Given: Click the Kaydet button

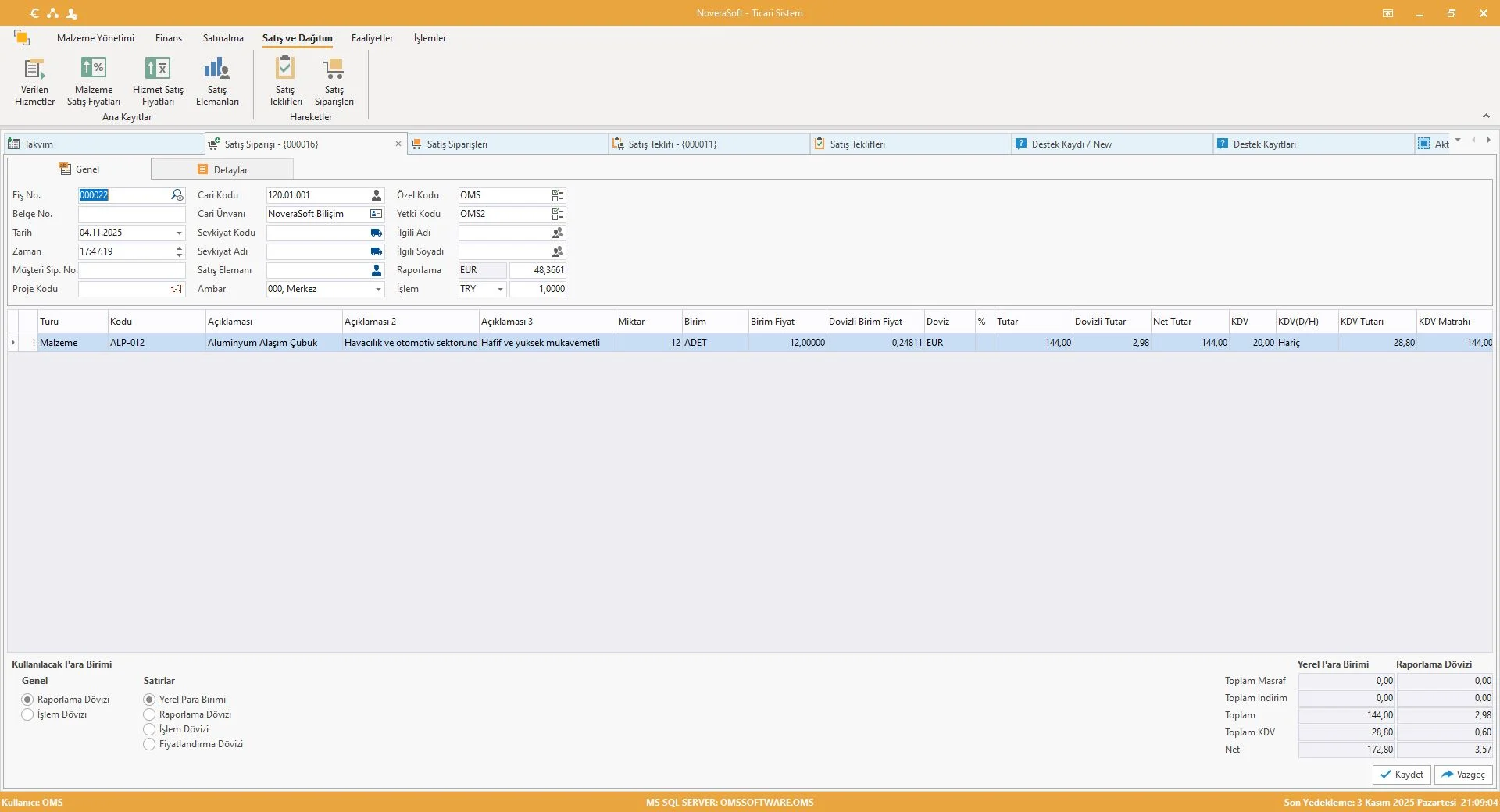Looking at the screenshot, I should (x=1402, y=775).
